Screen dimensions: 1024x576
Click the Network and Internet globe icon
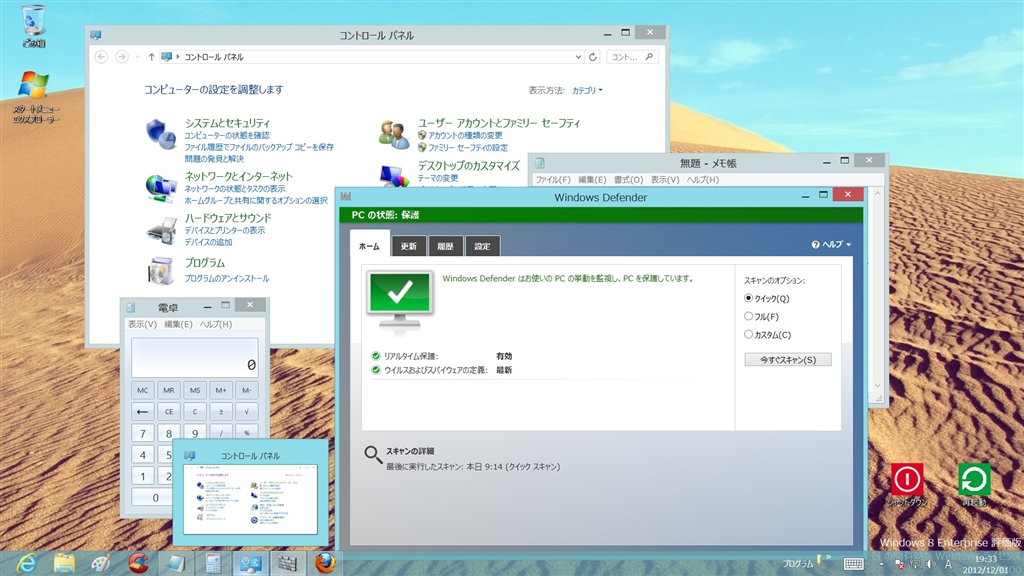click(161, 188)
